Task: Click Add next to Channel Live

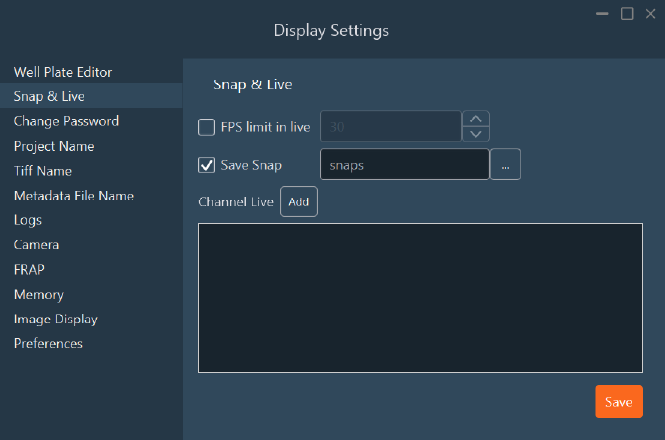Action: tap(298, 202)
